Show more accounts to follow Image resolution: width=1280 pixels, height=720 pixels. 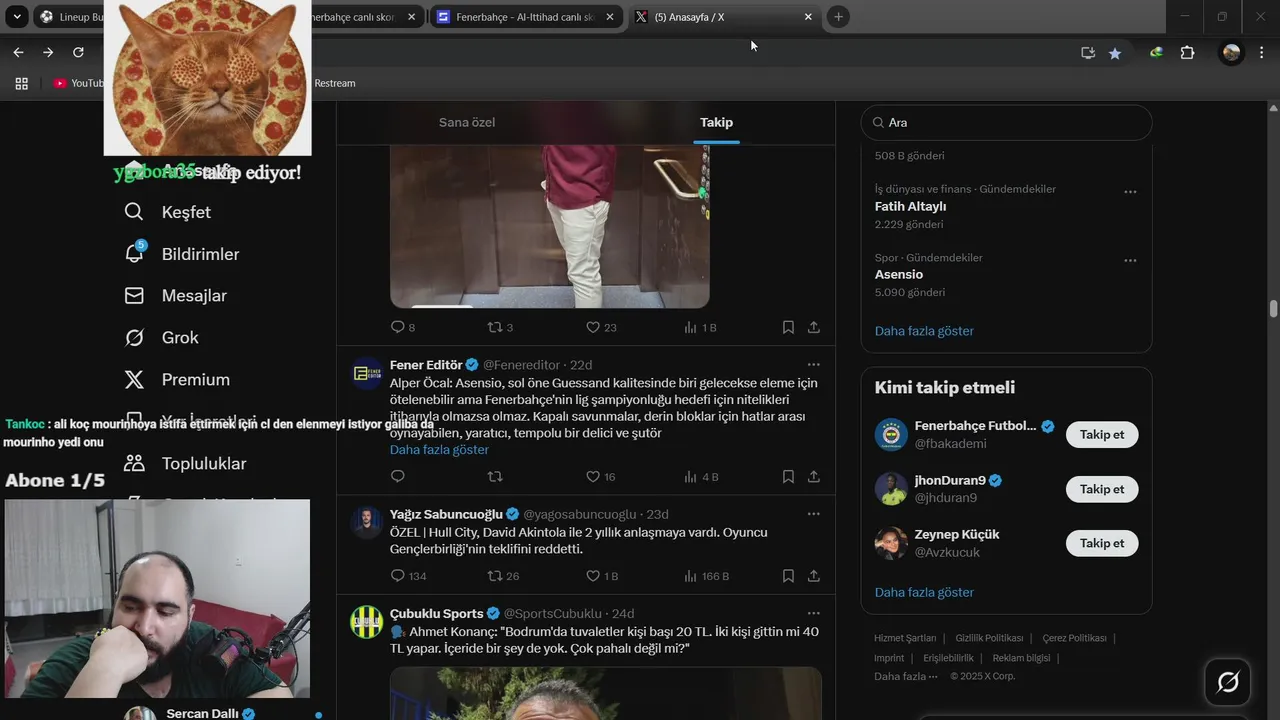pyautogui.click(x=924, y=592)
